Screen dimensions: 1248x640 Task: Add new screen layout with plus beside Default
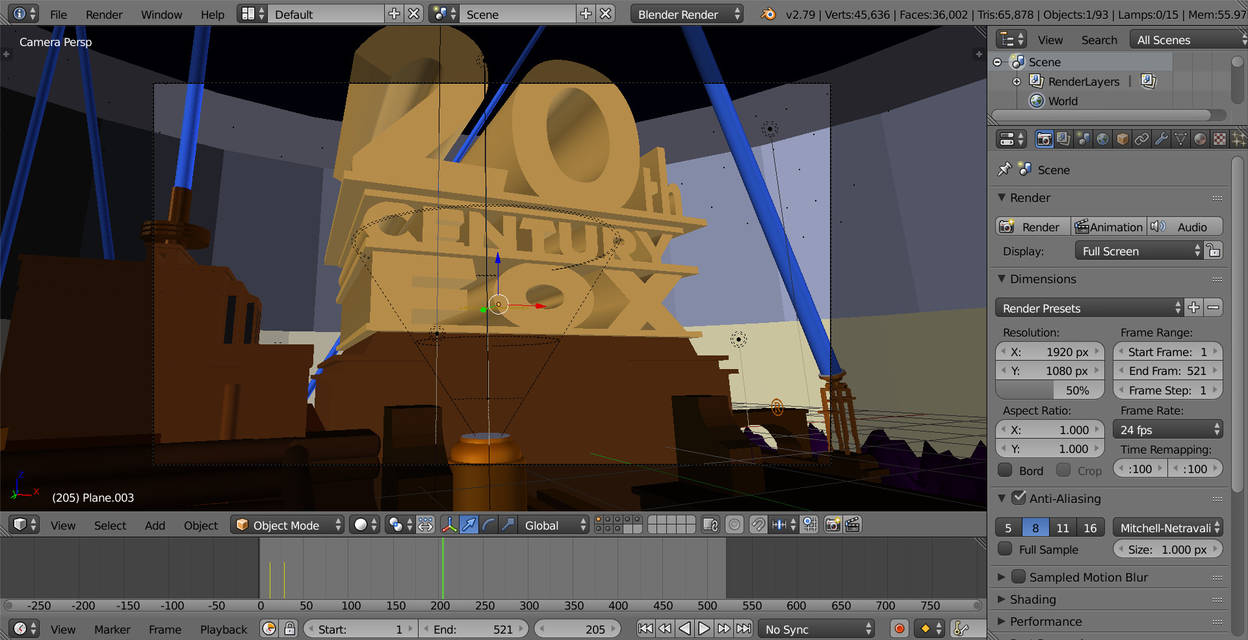click(x=394, y=14)
